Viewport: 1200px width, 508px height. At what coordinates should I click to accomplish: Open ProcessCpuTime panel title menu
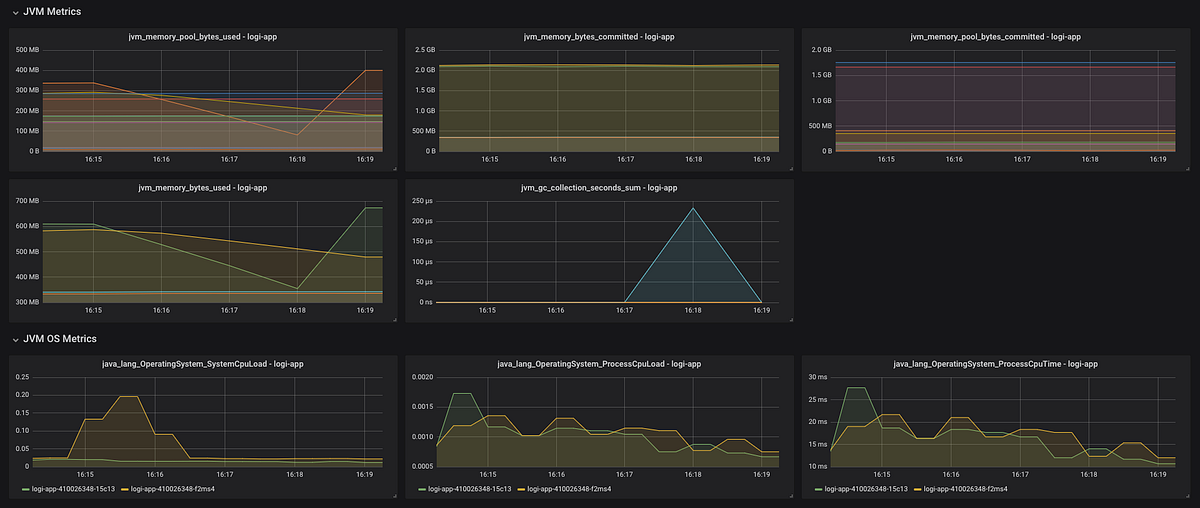(x=996, y=364)
